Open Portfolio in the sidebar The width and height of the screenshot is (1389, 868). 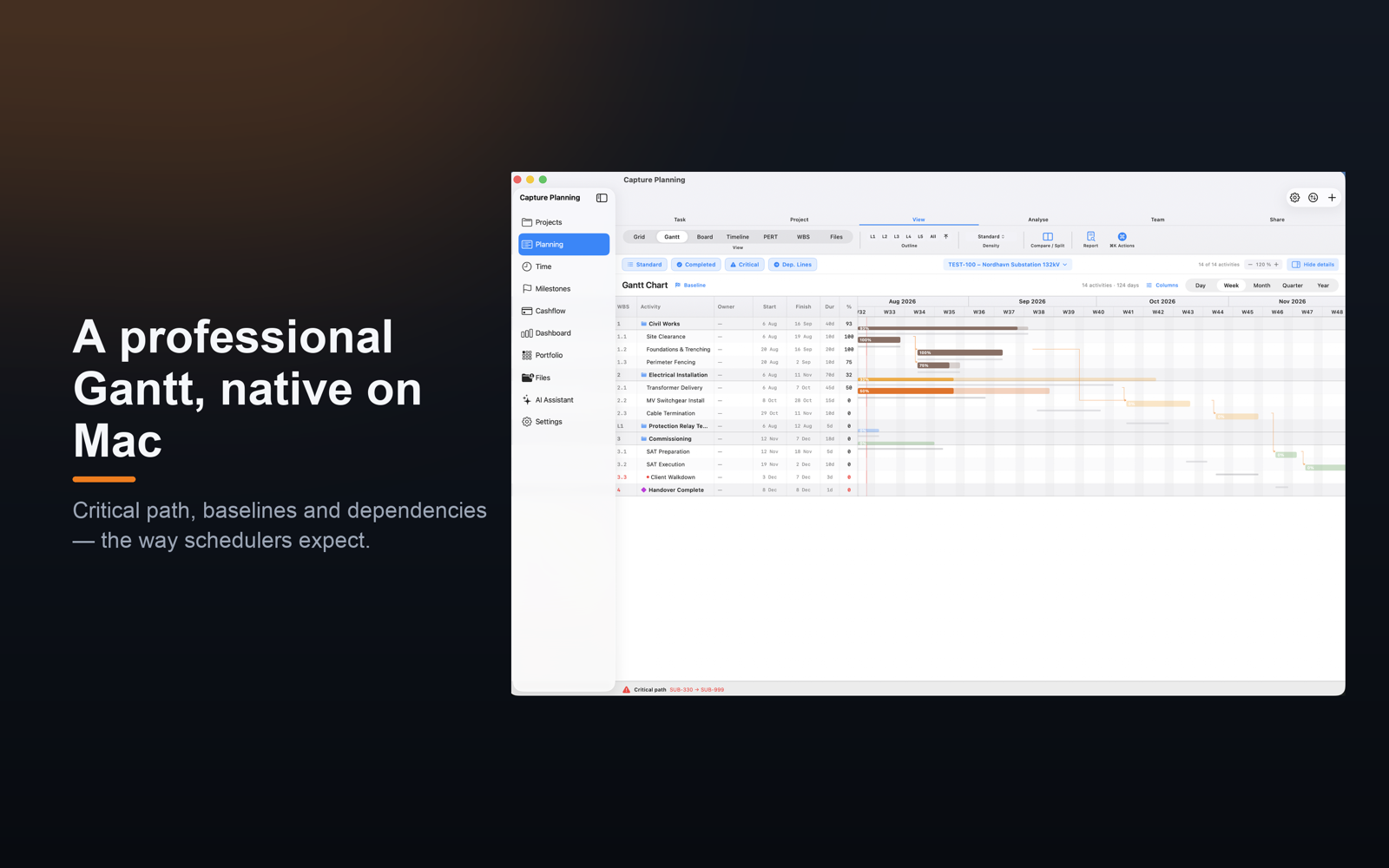pos(563,355)
